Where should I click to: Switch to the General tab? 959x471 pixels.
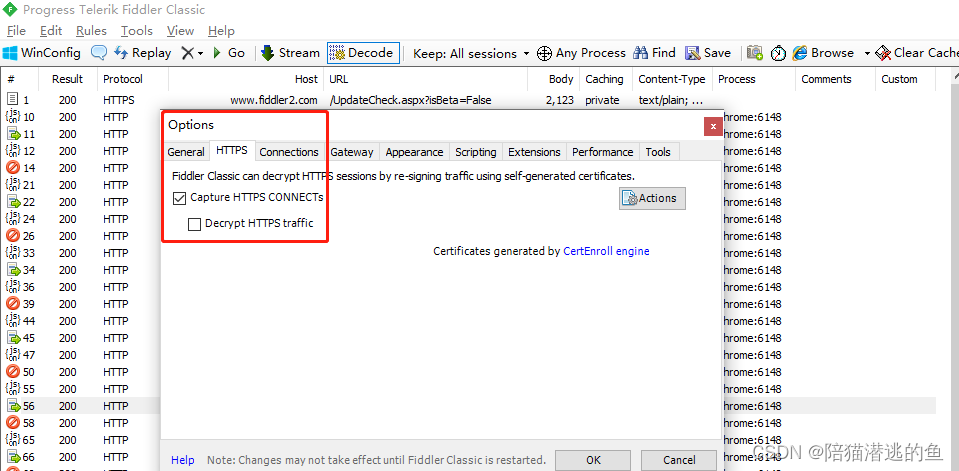tap(186, 152)
